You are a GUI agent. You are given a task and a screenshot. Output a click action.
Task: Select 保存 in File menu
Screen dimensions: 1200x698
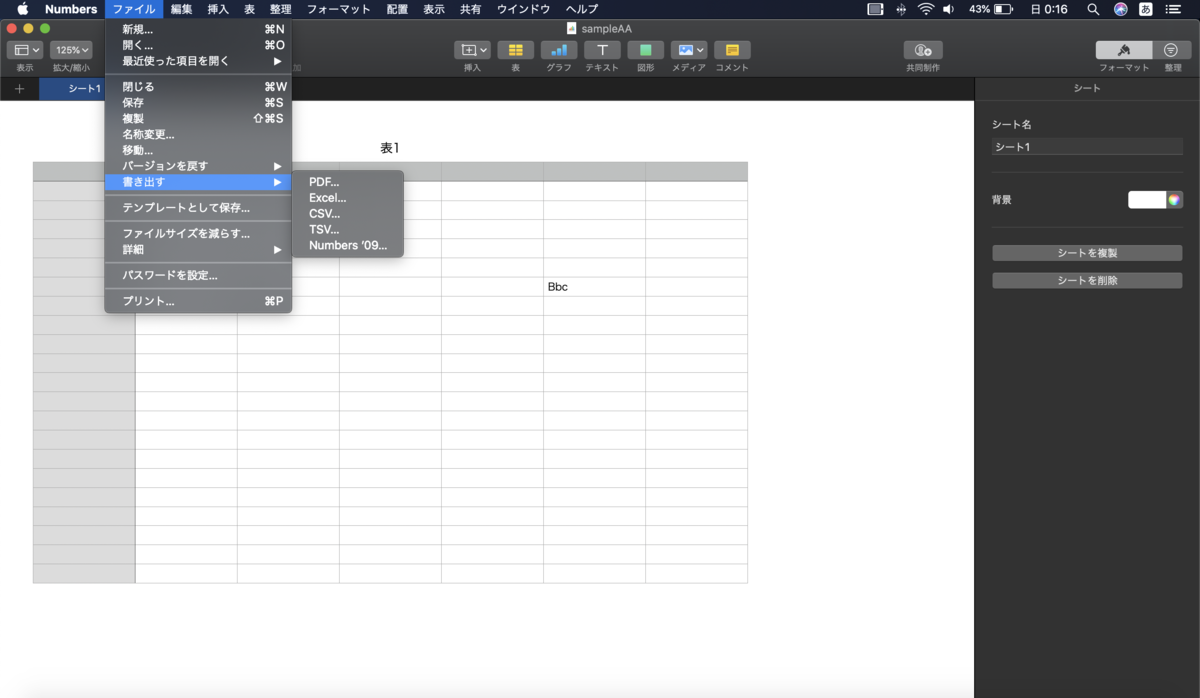pos(198,103)
